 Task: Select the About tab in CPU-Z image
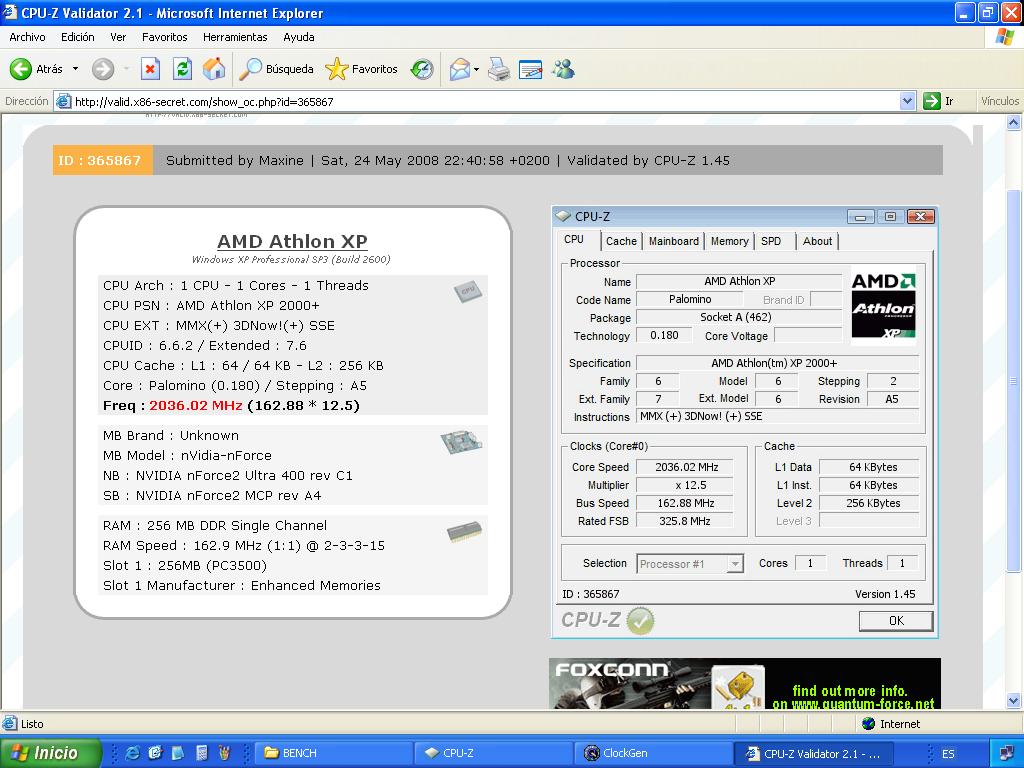pos(817,241)
